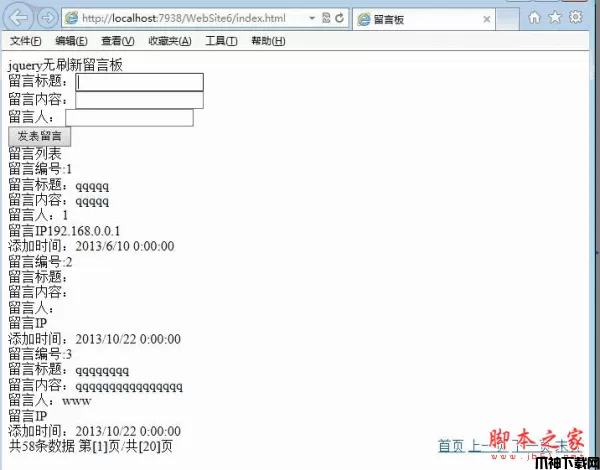This screenshot has width=600, height=470.
Task: Click the 留言内容 input field
Action: [x=139, y=100]
